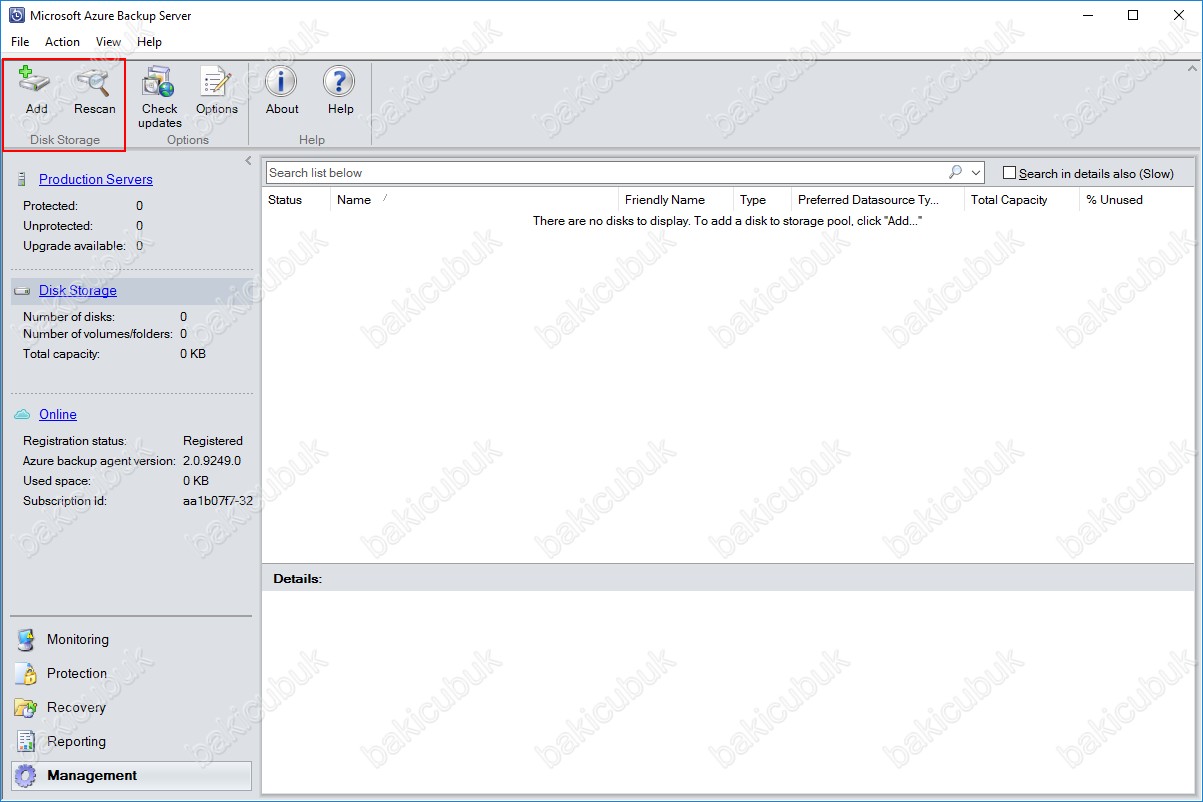Screen dimensions: 1203x802
Task: Expand the search options dropdown arrow
Action: 976,173
